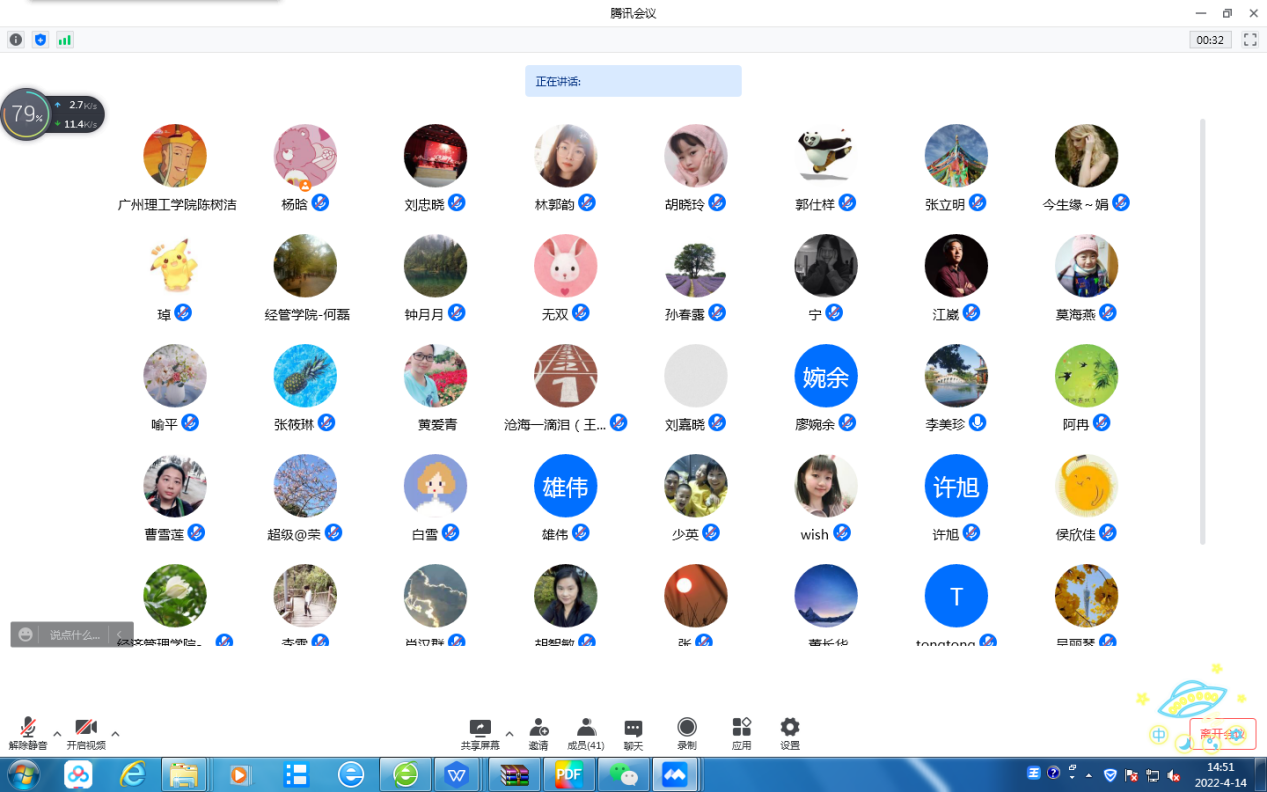Check the green network signal icon
1267x792 pixels.
(x=65, y=40)
